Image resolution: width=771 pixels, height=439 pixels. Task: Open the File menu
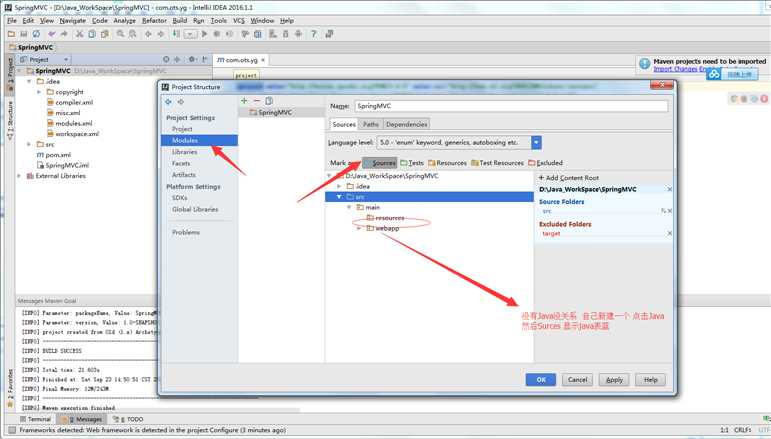pyautogui.click(x=12, y=21)
